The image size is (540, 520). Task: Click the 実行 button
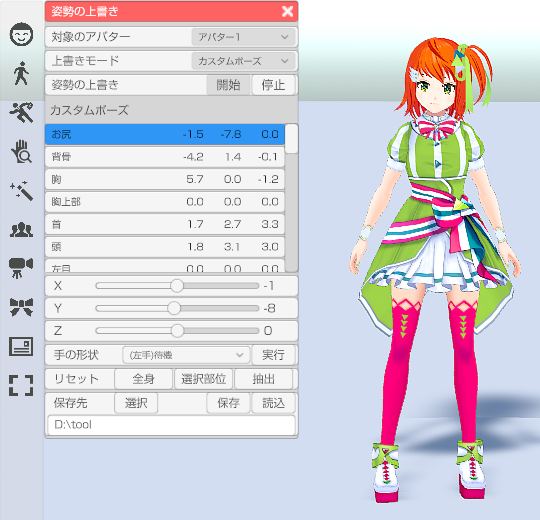tap(273, 355)
